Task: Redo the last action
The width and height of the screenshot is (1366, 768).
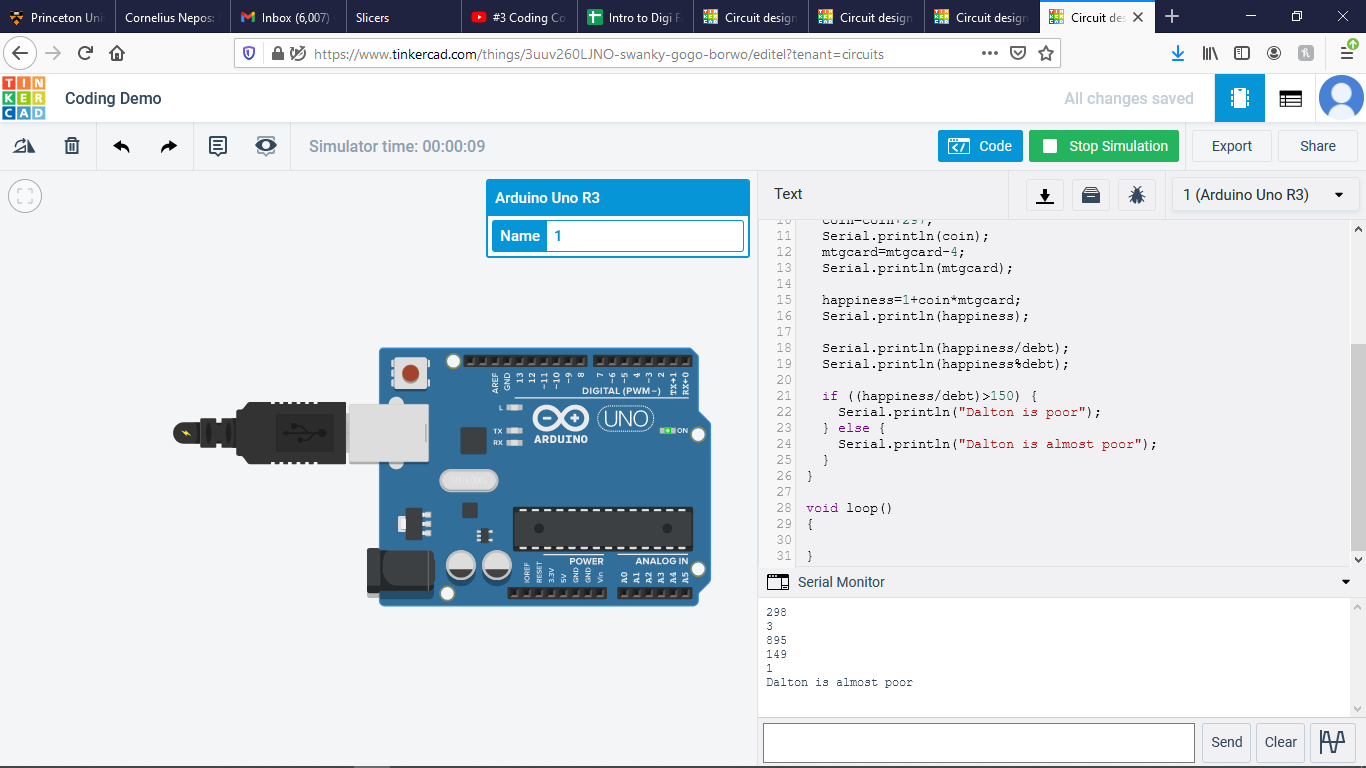Action: click(x=169, y=146)
